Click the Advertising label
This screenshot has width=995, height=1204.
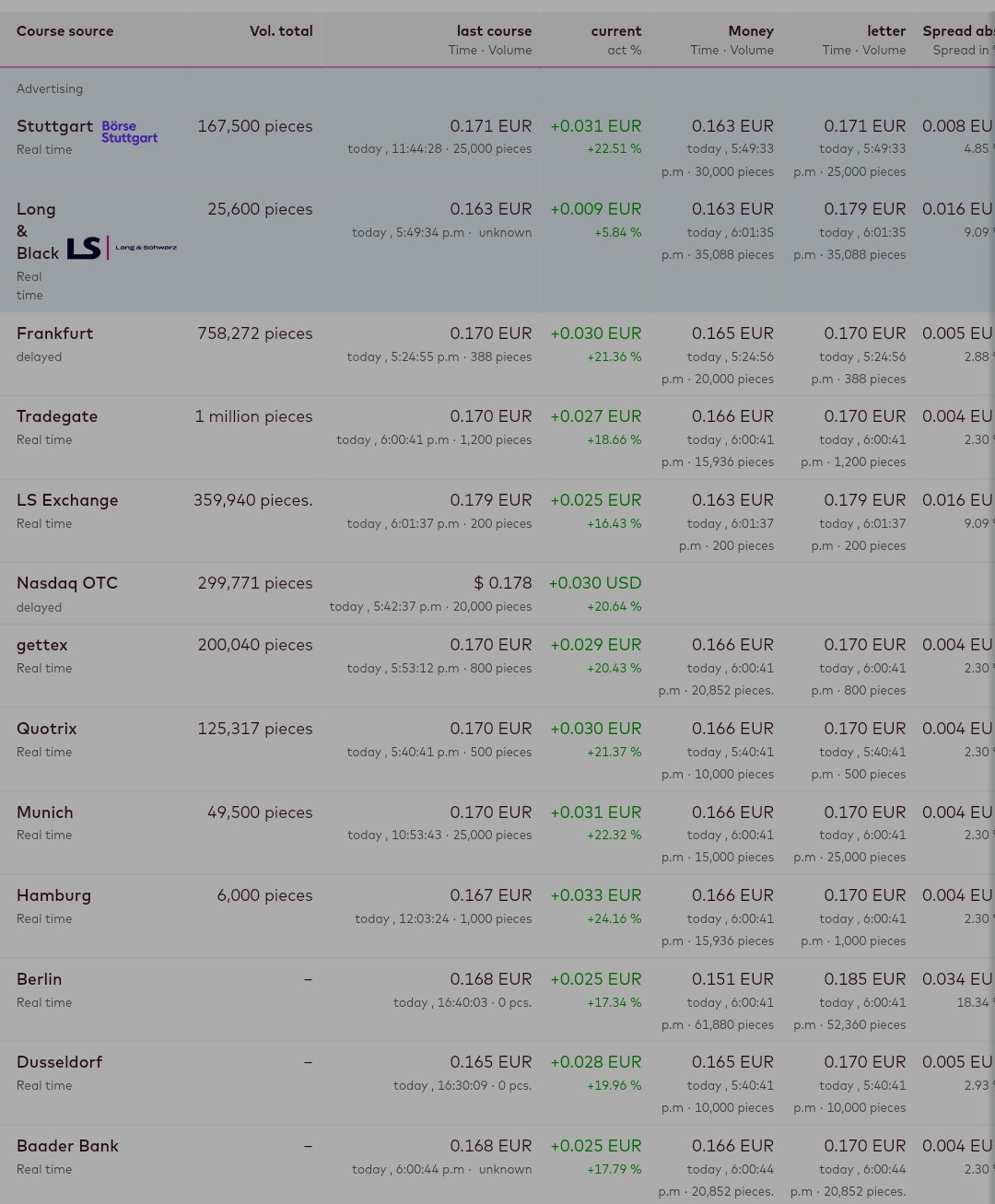click(x=50, y=89)
